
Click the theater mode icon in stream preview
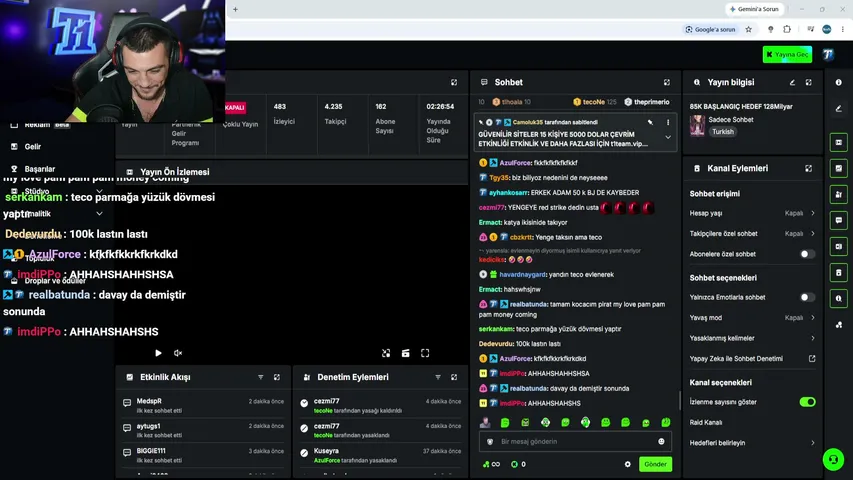pos(405,353)
